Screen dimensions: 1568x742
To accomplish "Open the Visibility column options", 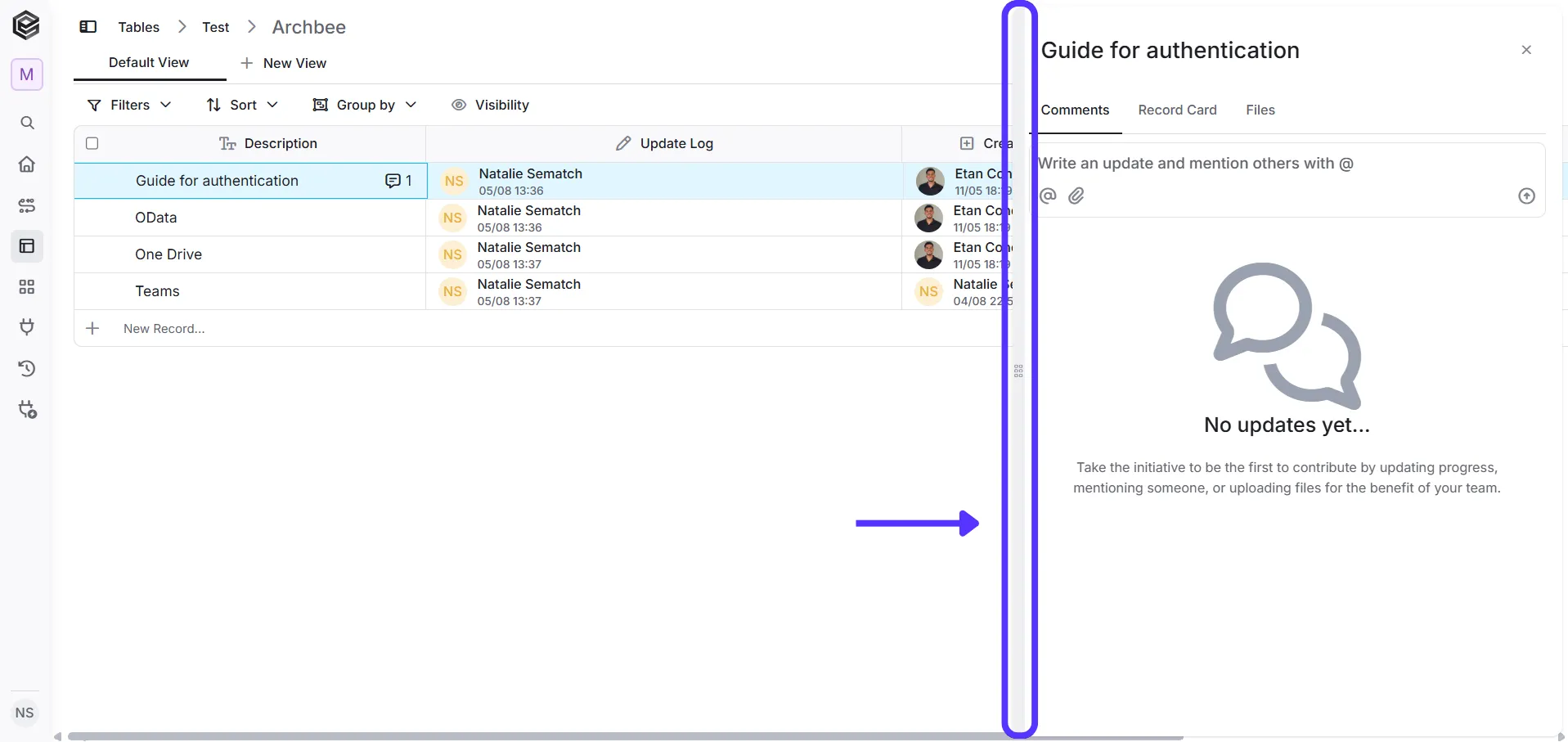I will pos(491,105).
